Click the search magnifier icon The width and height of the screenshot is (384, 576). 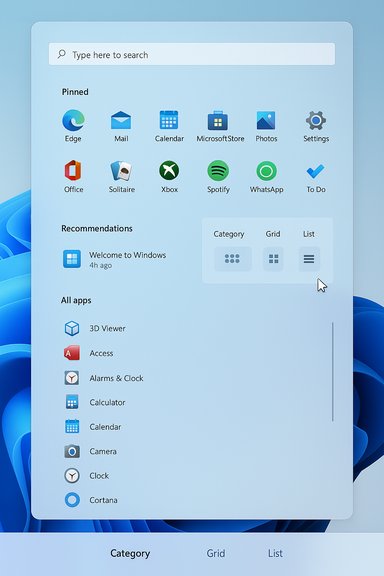click(61, 54)
